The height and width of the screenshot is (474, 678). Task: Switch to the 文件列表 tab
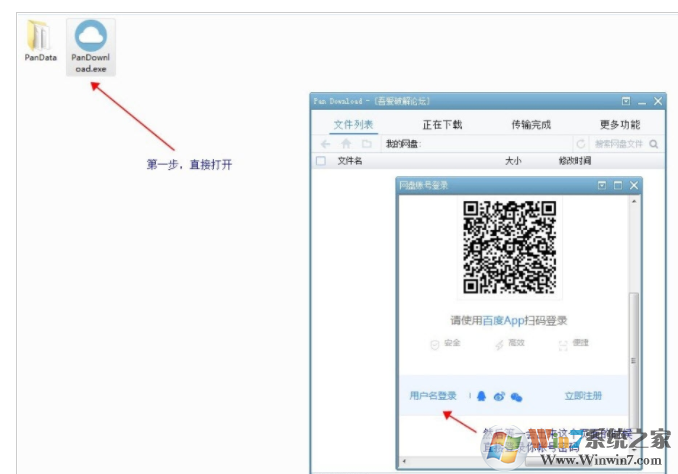point(353,125)
